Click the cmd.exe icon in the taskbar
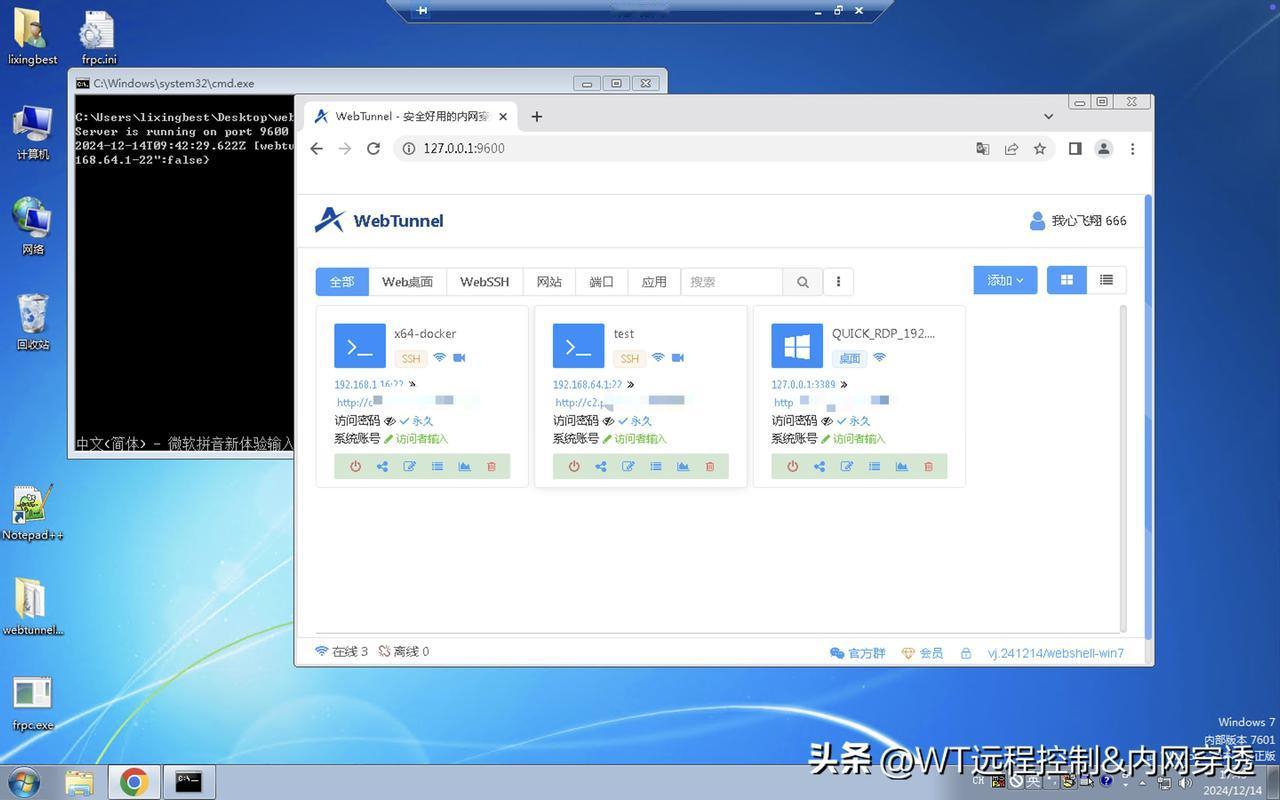This screenshot has height=800, width=1280. [x=188, y=781]
